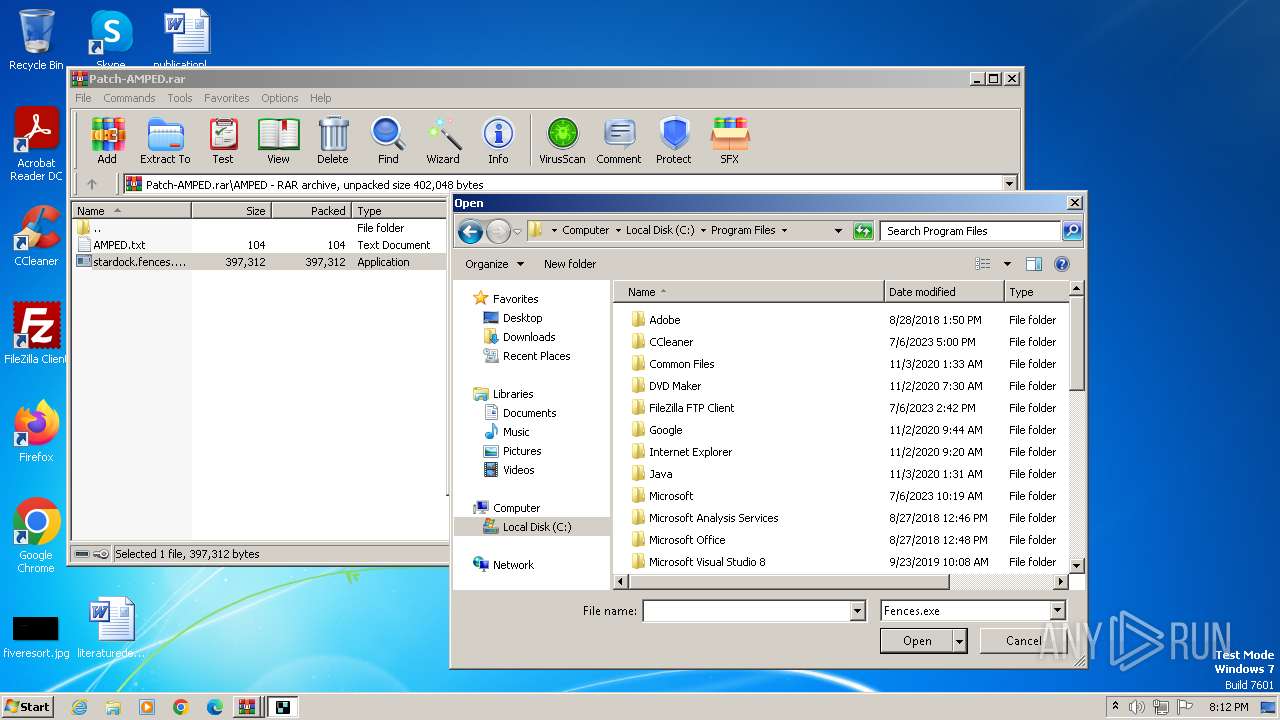Select Desktop under Favorites

[x=522, y=318]
